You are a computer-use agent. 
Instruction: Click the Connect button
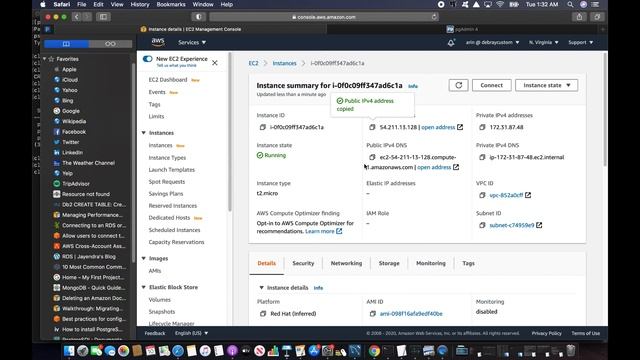(x=491, y=85)
